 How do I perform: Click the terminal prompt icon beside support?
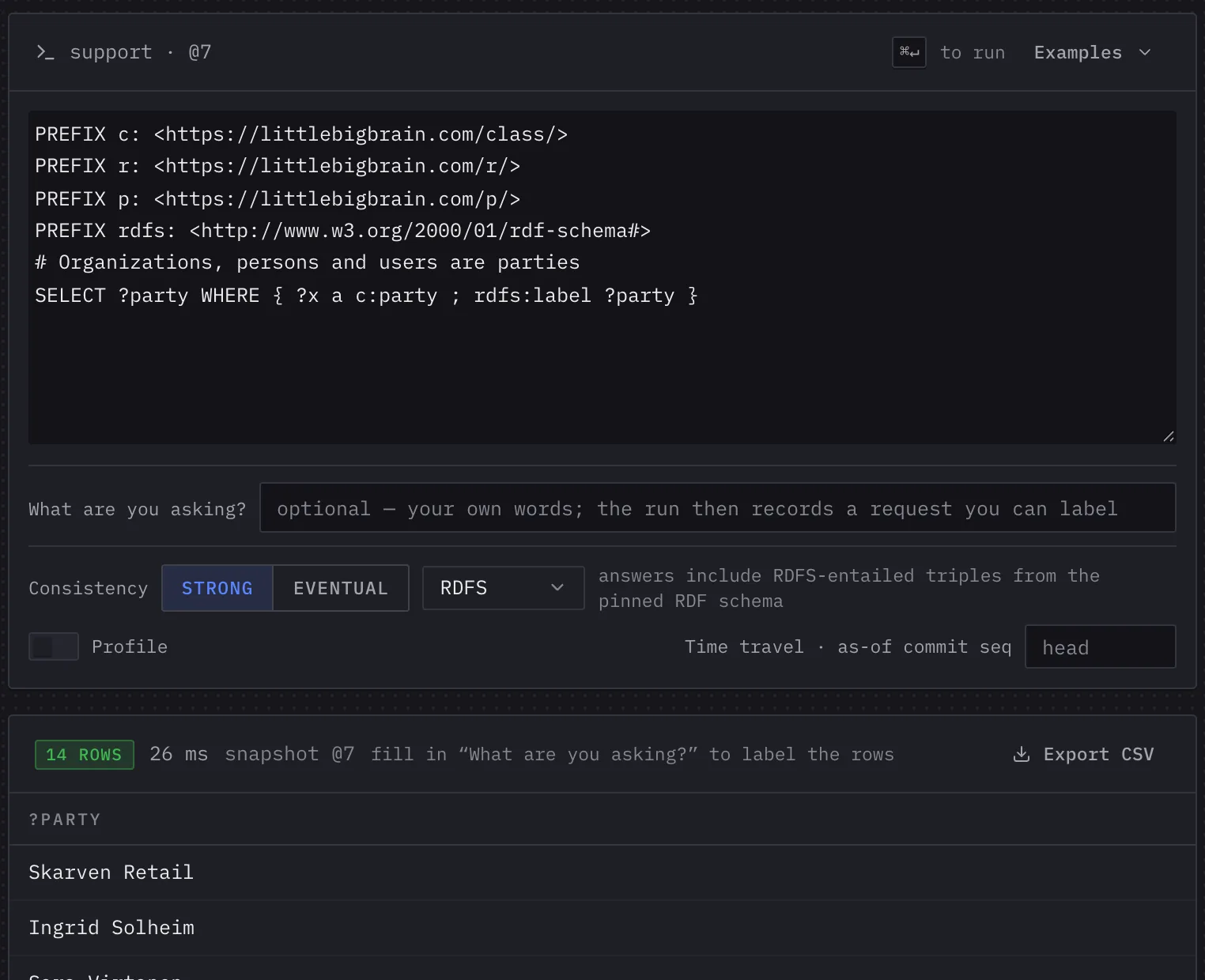click(45, 53)
